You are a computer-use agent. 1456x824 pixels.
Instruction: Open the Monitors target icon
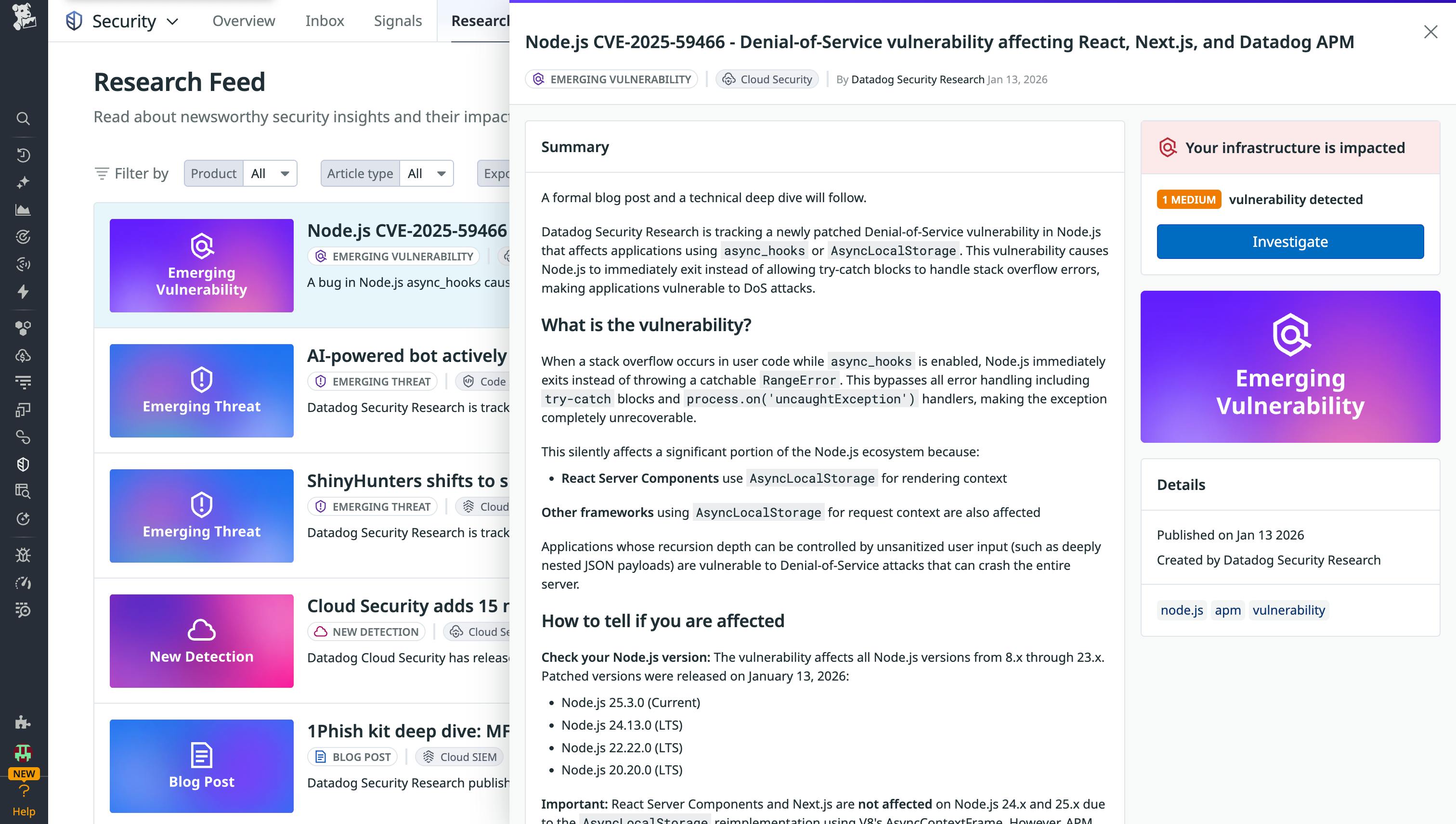pos(23,237)
